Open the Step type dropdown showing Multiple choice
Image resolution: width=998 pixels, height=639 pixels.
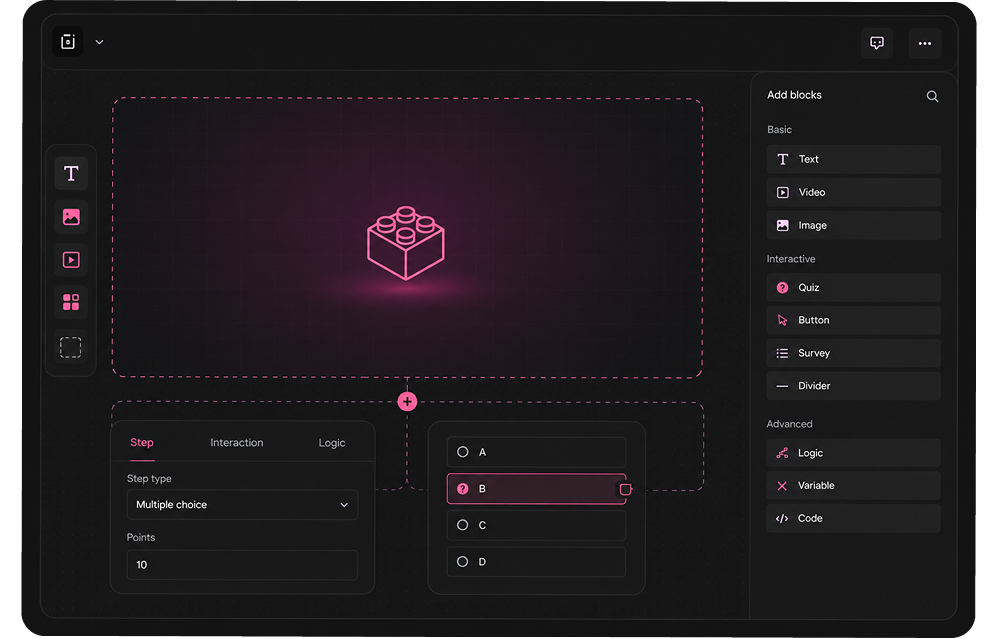(242, 505)
